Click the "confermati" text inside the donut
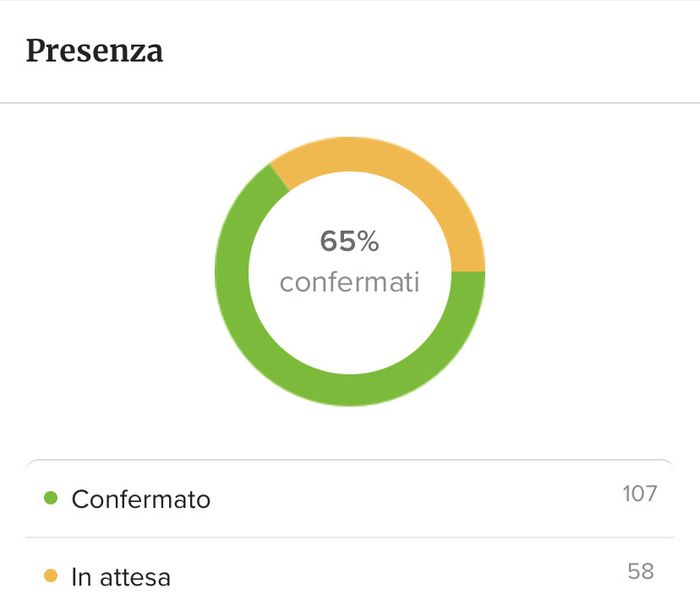 click(x=349, y=283)
